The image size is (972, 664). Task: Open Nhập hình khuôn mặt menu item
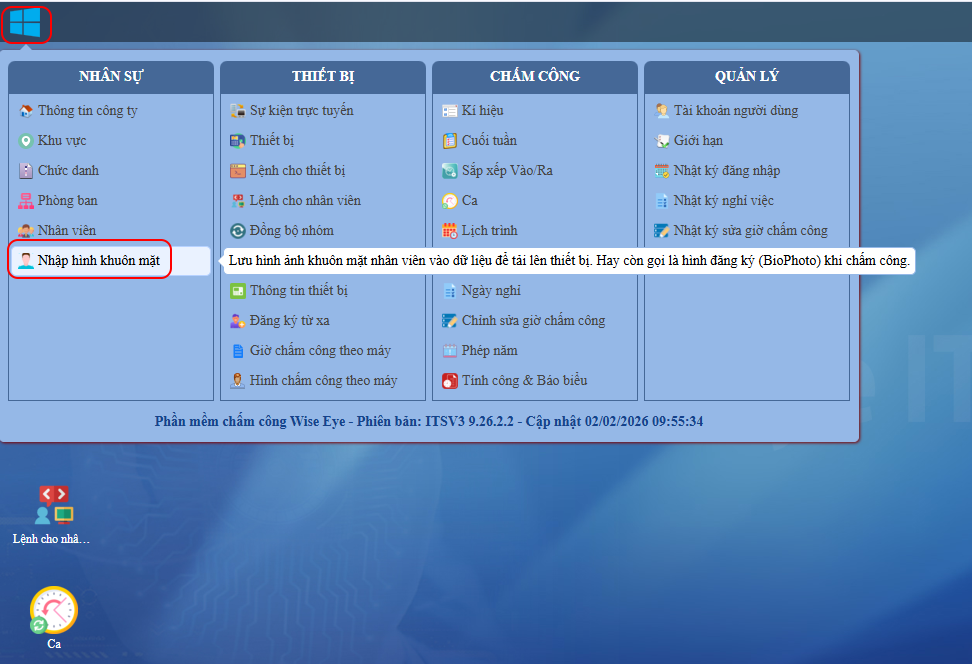[x=98, y=261]
